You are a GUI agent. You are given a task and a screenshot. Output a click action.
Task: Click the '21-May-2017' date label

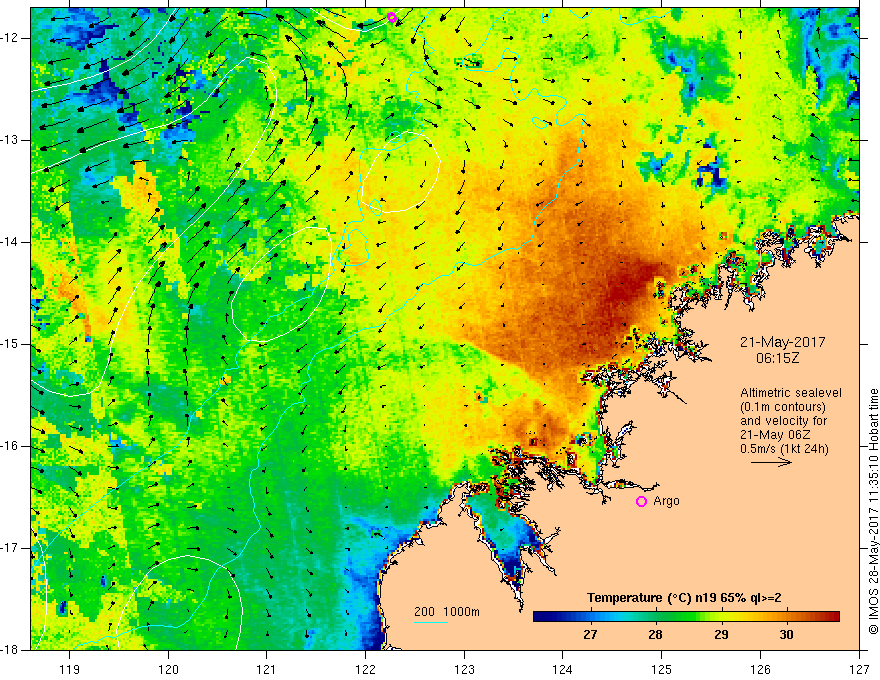[782, 342]
